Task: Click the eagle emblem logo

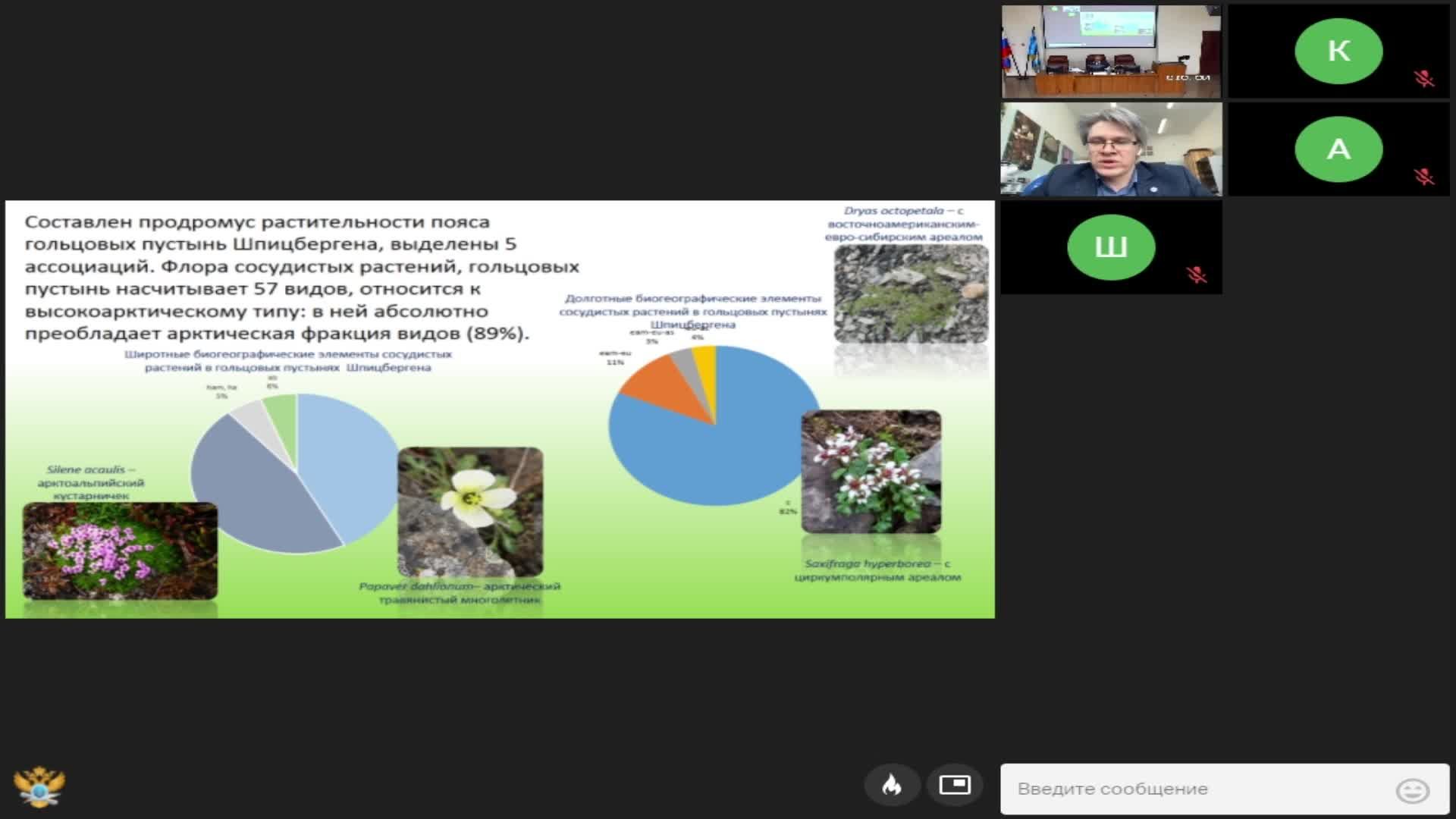Action: pyautogui.click(x=39, y=787)
